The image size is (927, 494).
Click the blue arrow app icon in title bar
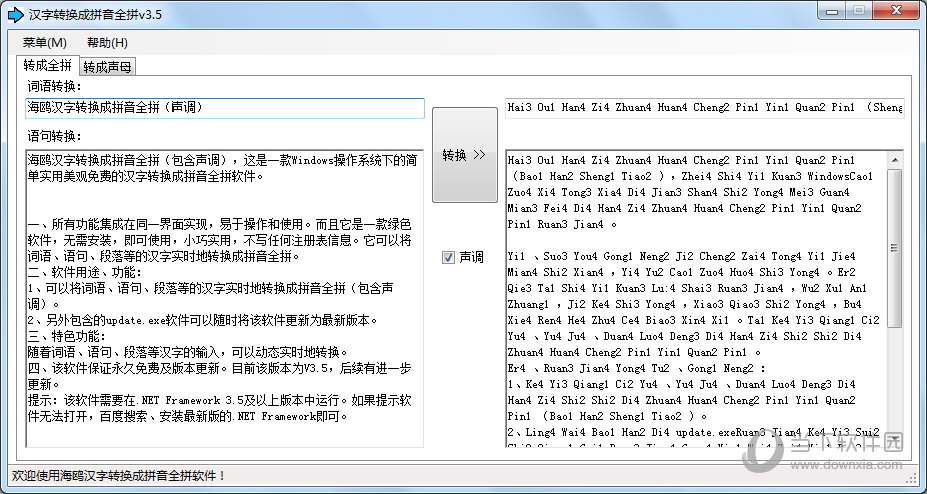point(15,15)
